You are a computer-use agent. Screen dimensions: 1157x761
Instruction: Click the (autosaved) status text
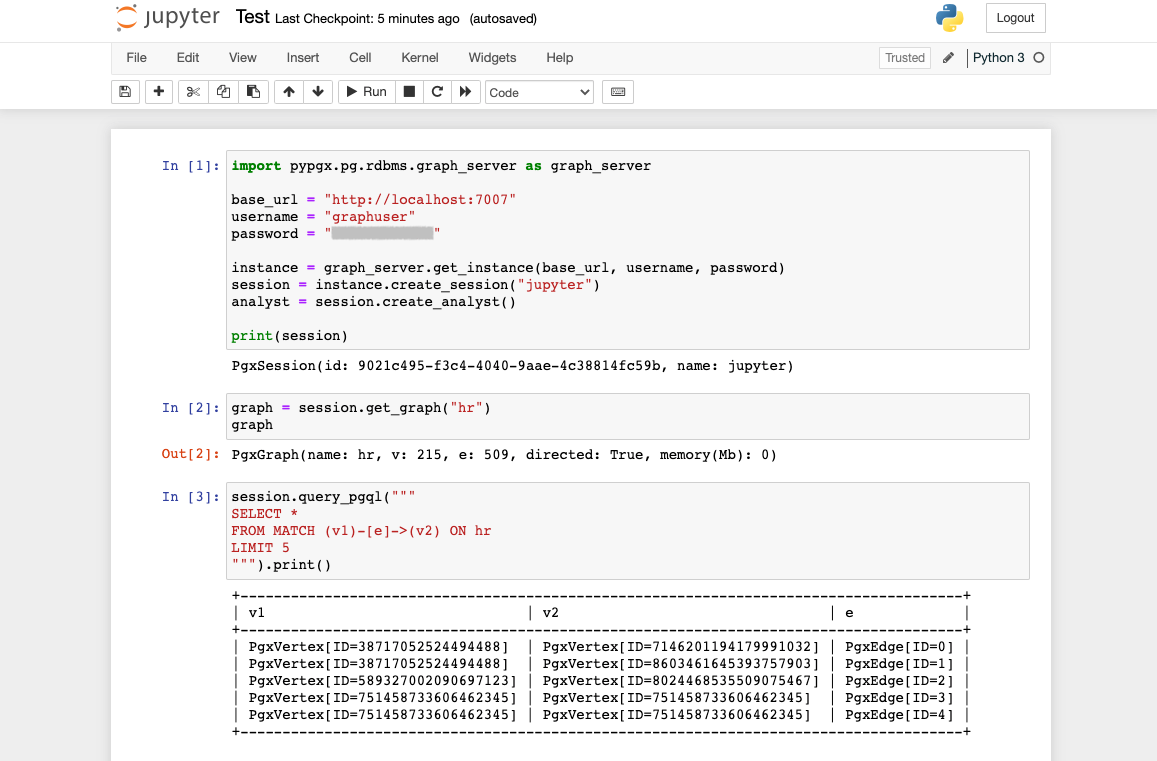(503, 18)
